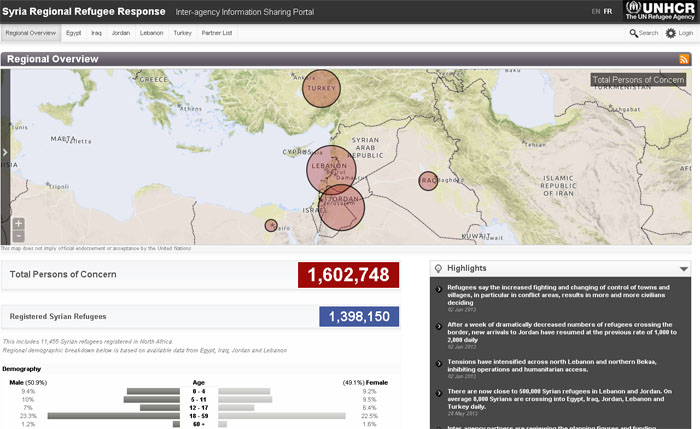Open the Regional Overview tab
700x429 pixels.
click(x=31, y=33)
